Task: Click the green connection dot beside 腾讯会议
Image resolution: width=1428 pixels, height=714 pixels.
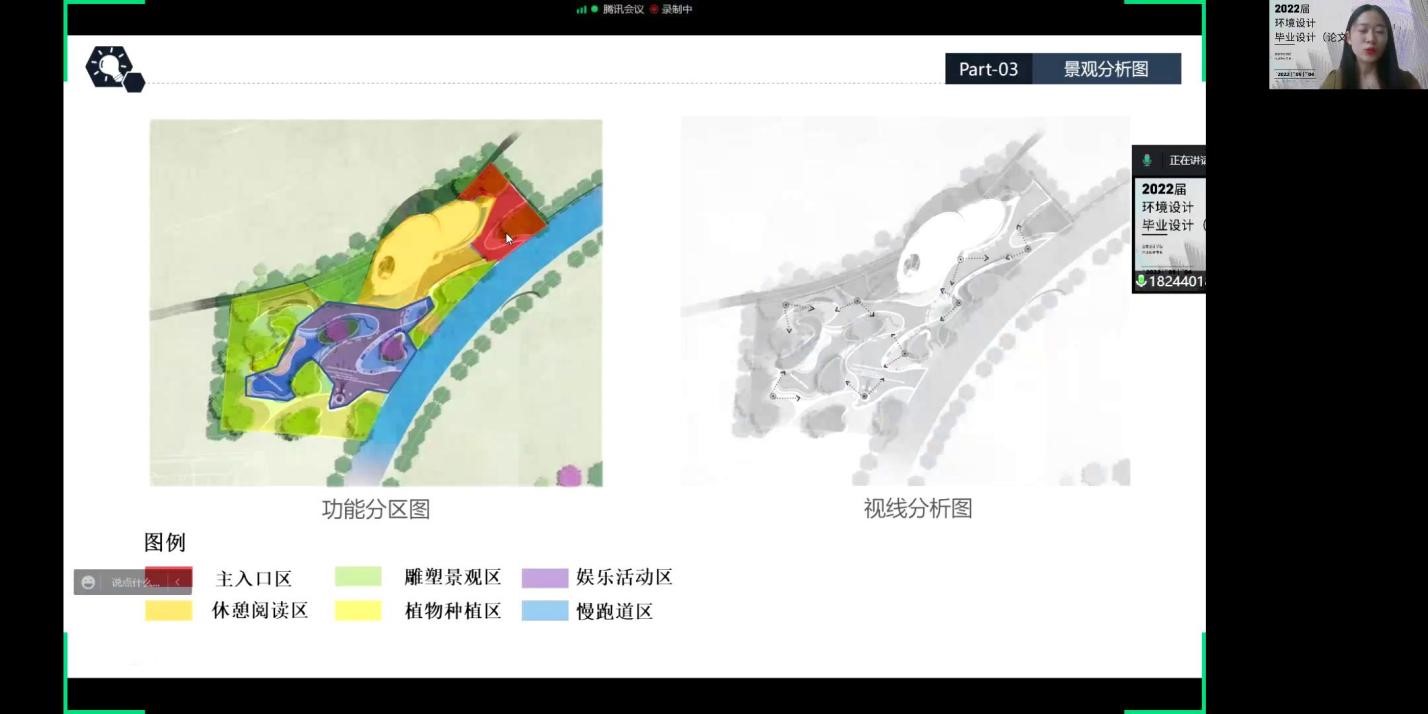Action: click(594, 9)
